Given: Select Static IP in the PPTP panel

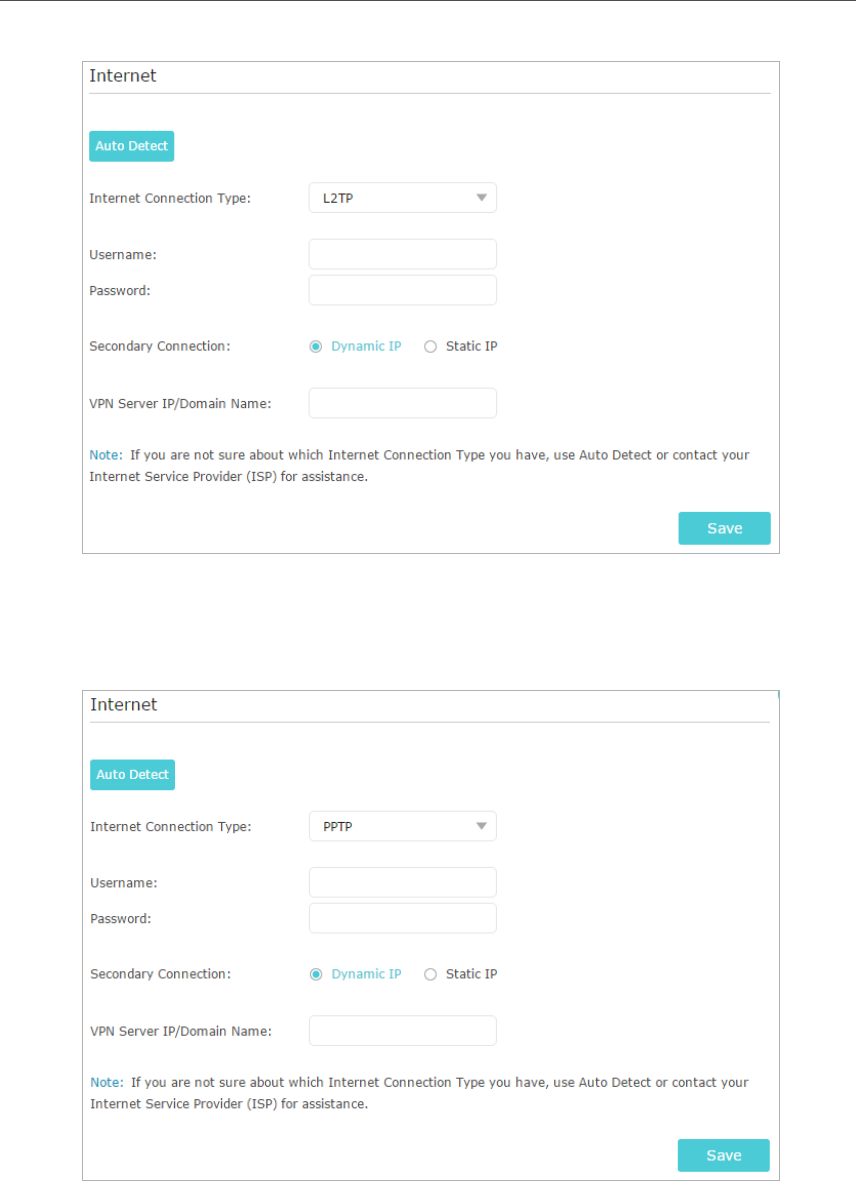Looking at the screenshot, I should (431, 974).
